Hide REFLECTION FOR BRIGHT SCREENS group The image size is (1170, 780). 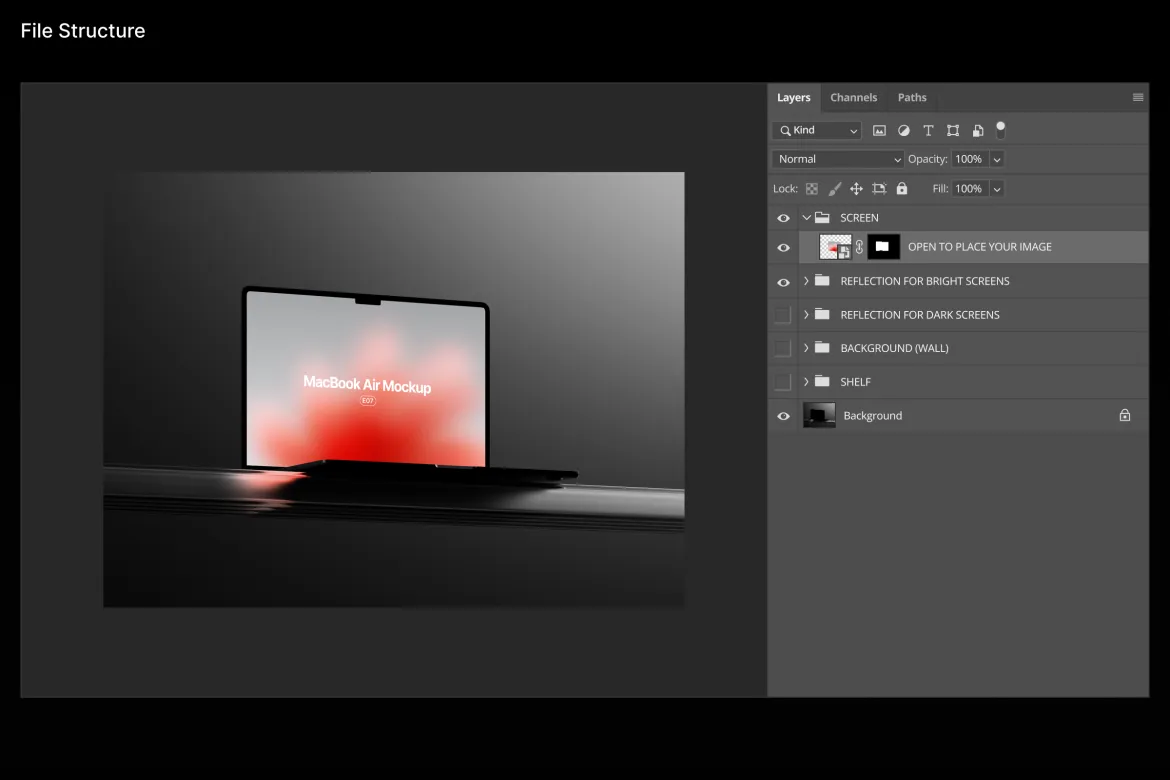coord(783,282)
